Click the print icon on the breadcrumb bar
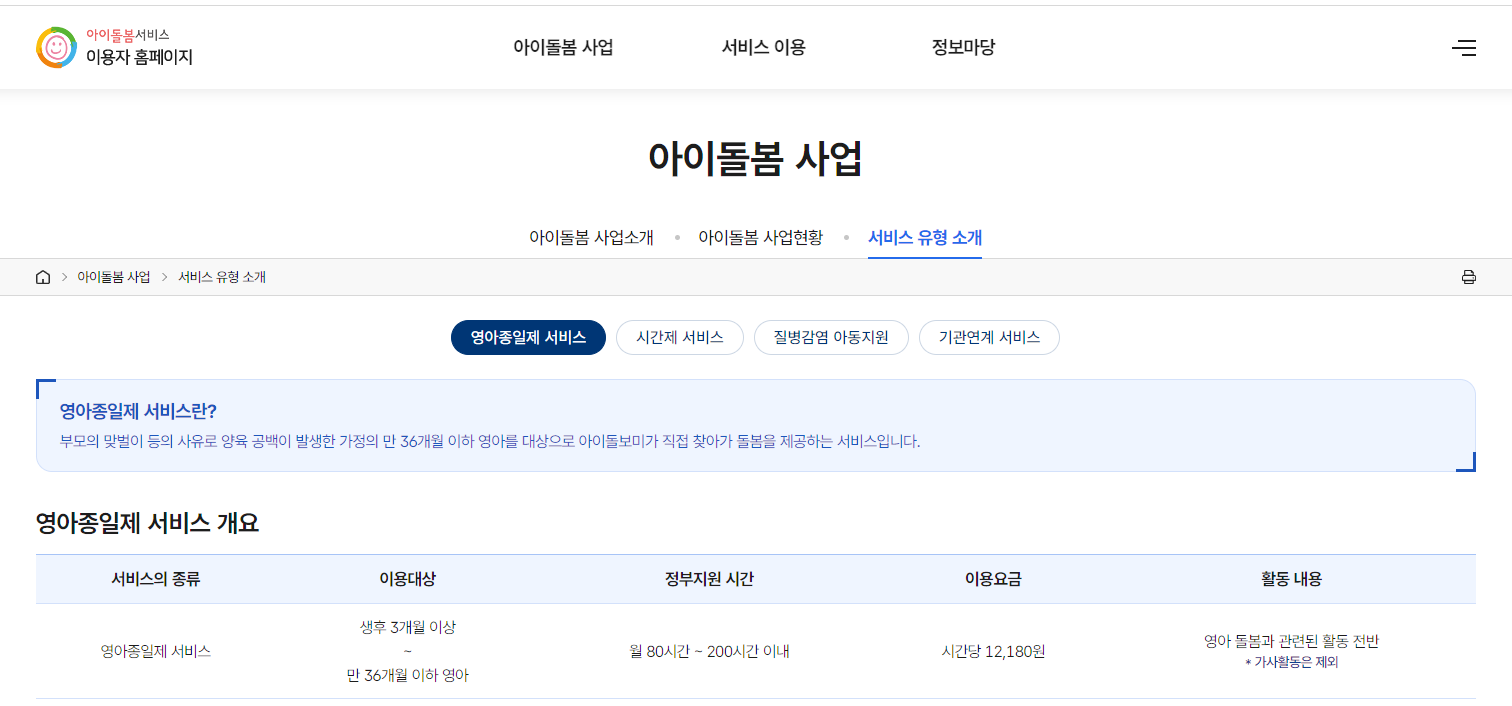This screenshot has width=1512, height=706. tap(1469, 276)
